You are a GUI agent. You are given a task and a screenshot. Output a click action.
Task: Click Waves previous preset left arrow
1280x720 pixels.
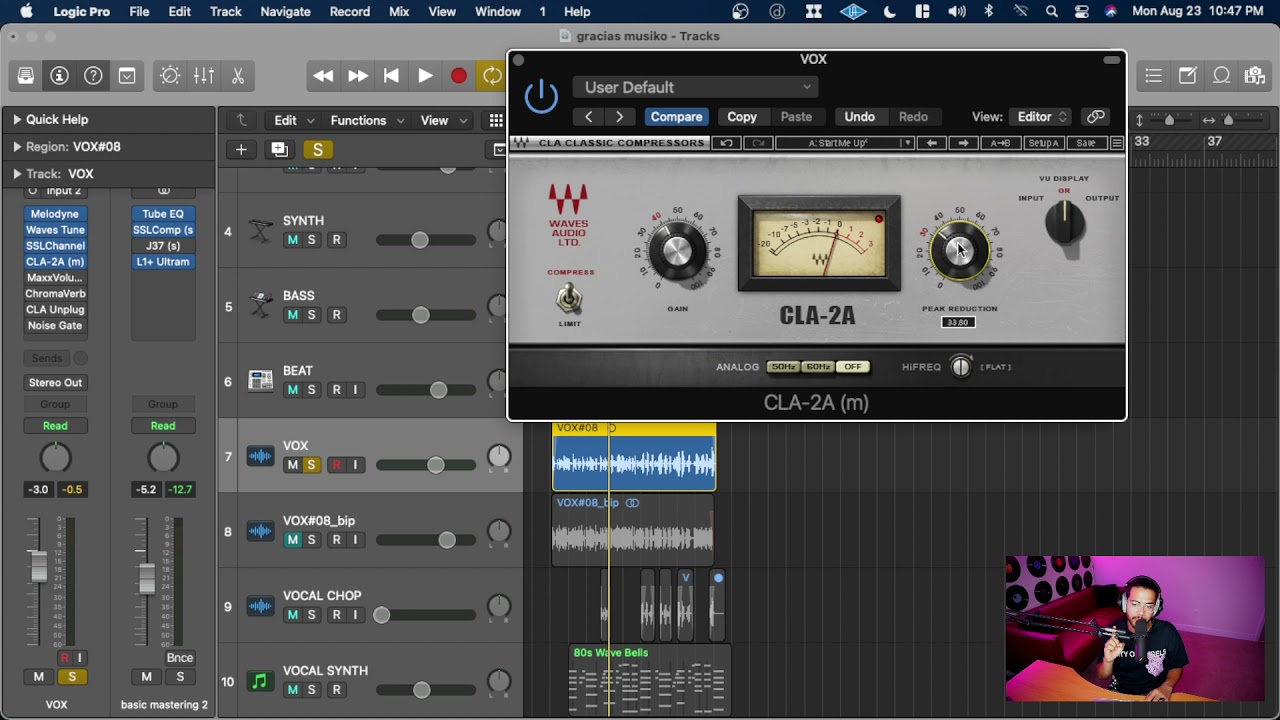(932, 143)
